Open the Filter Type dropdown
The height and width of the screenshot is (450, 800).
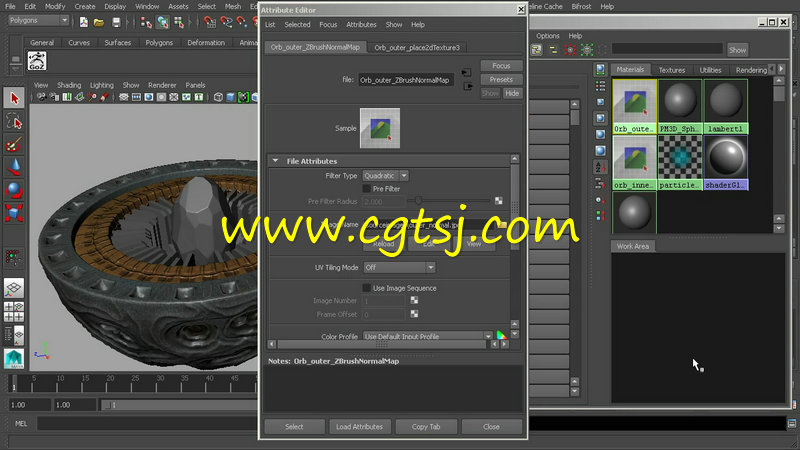click(x=386, y=176)
